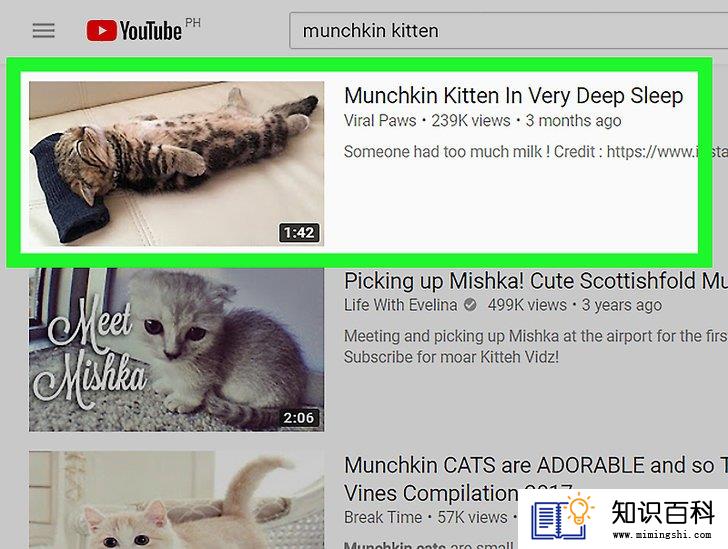Click the Meeting and picking up Mishka description

[536, 346]
